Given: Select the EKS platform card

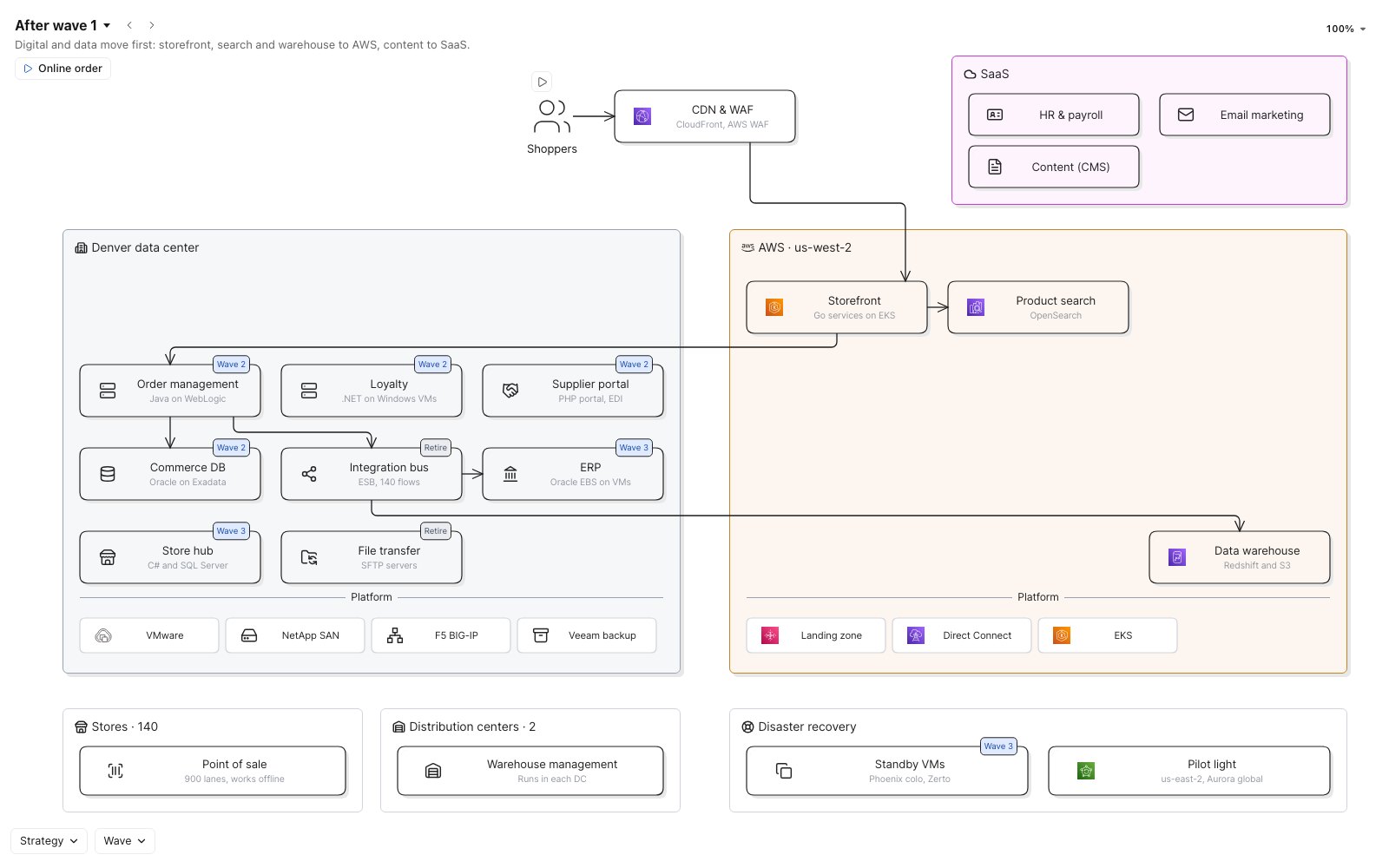Looking at the screenshot, I should pos(1108,635).
